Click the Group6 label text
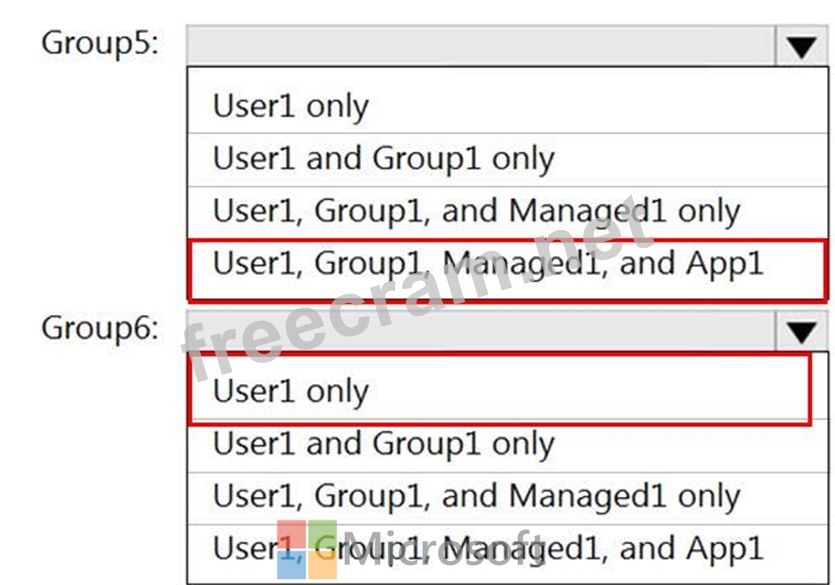 point(100,329)
